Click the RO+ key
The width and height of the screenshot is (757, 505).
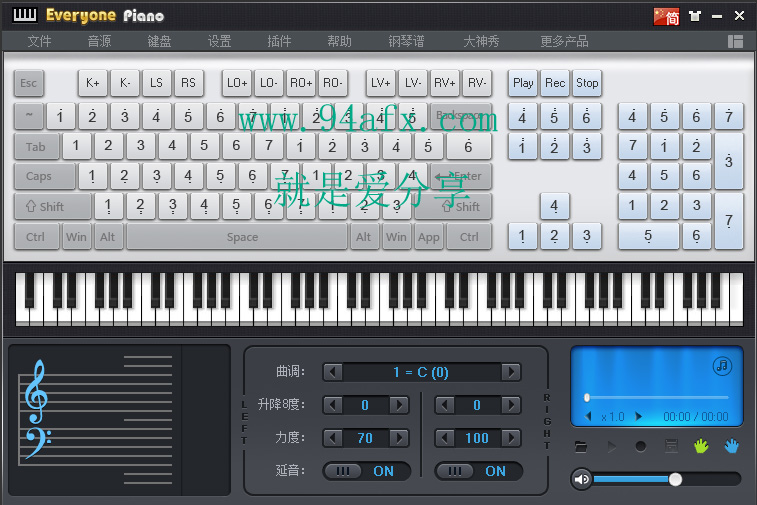(x=301, y=83)
